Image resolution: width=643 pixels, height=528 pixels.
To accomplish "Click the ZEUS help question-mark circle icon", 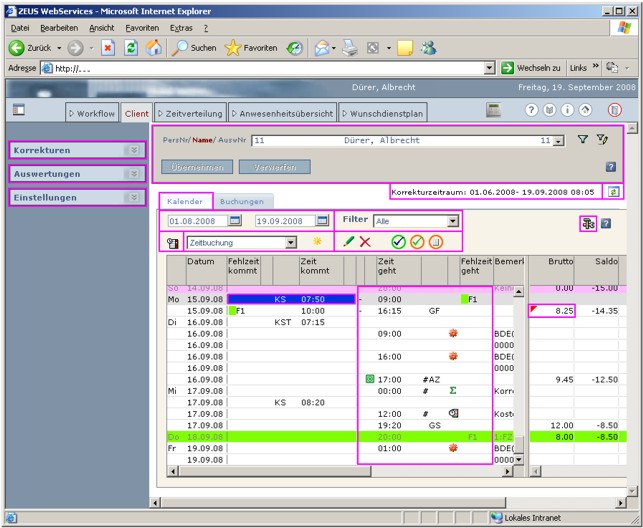I will pyautogui.click(x=531, y=110).
